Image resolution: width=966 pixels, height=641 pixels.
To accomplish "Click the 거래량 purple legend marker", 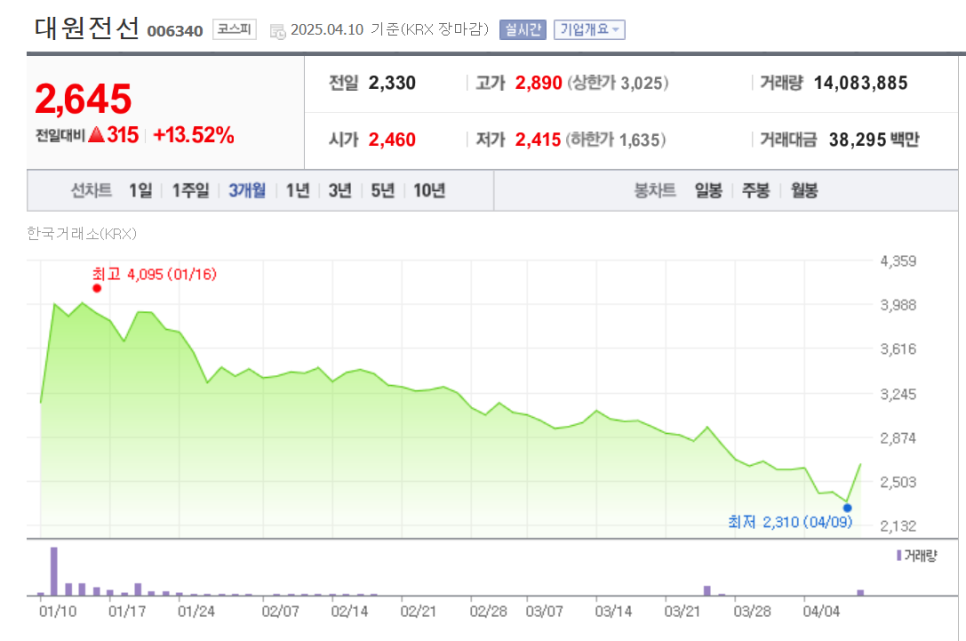I will (899, 555).
